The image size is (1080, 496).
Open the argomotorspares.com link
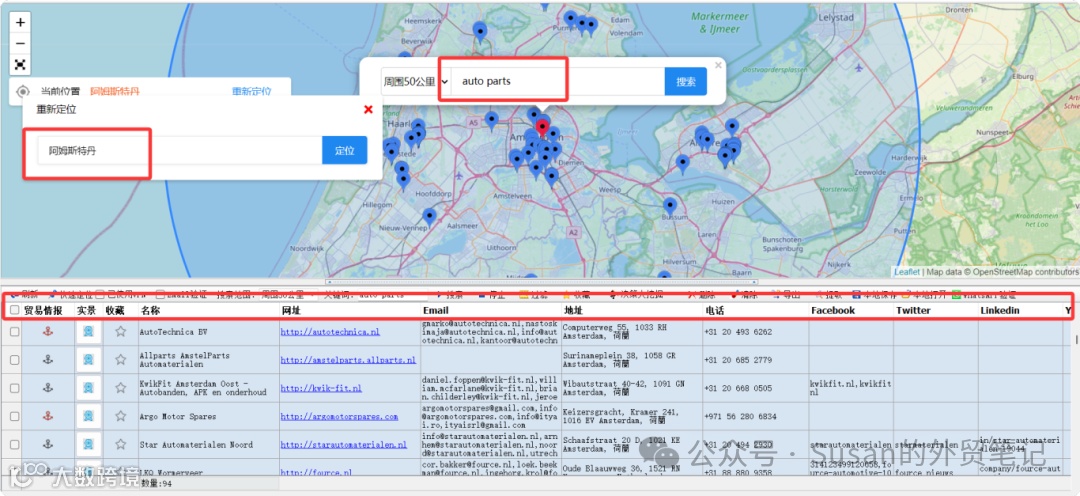tap(339, 417)
